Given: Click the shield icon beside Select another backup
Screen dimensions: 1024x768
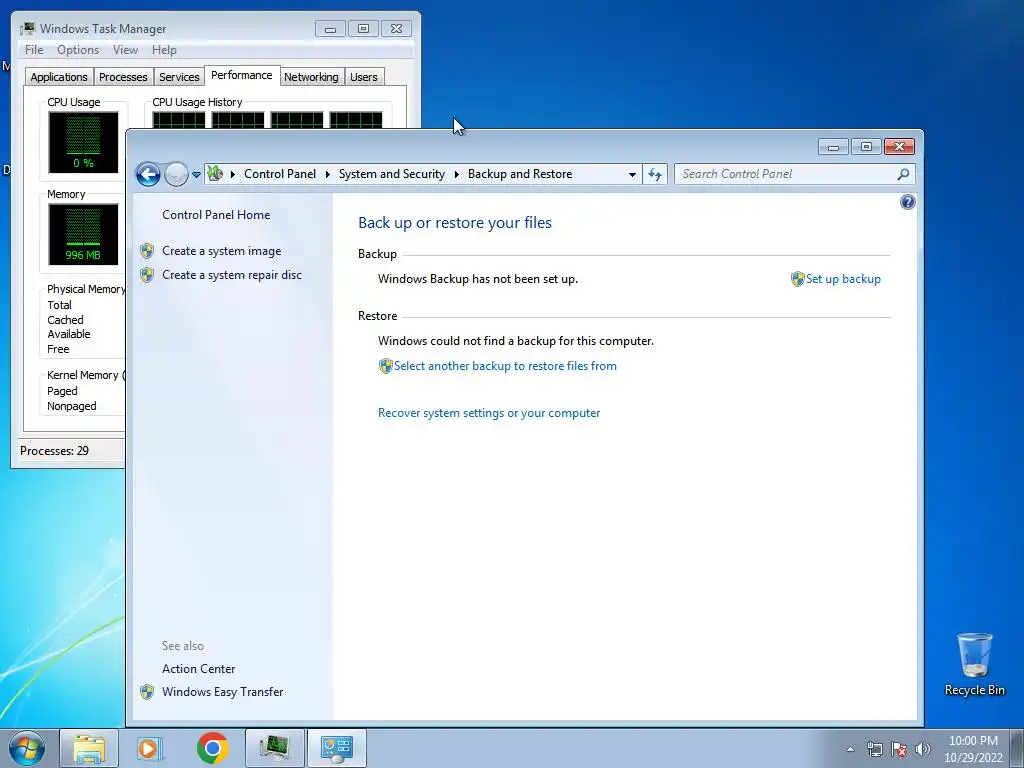Looking at the screenshot, I should coord(385,366).
